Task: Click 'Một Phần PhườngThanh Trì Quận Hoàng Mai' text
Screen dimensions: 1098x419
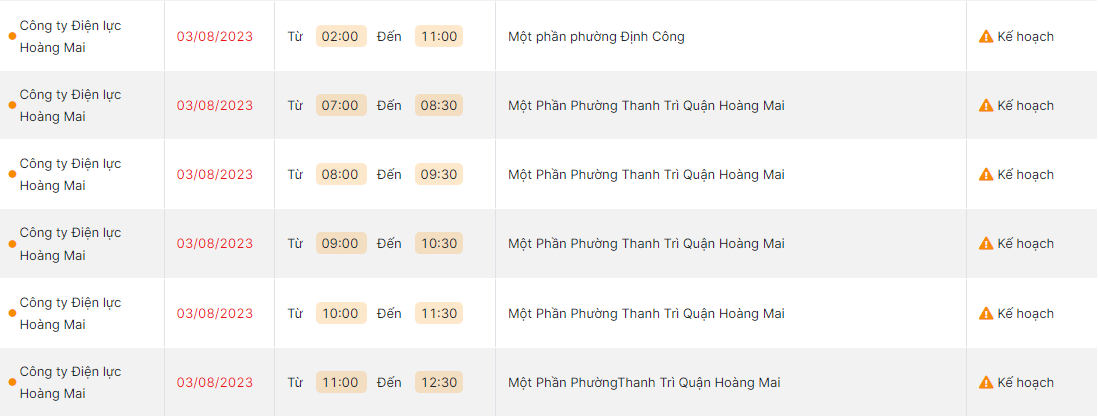Action: point(644,383)
